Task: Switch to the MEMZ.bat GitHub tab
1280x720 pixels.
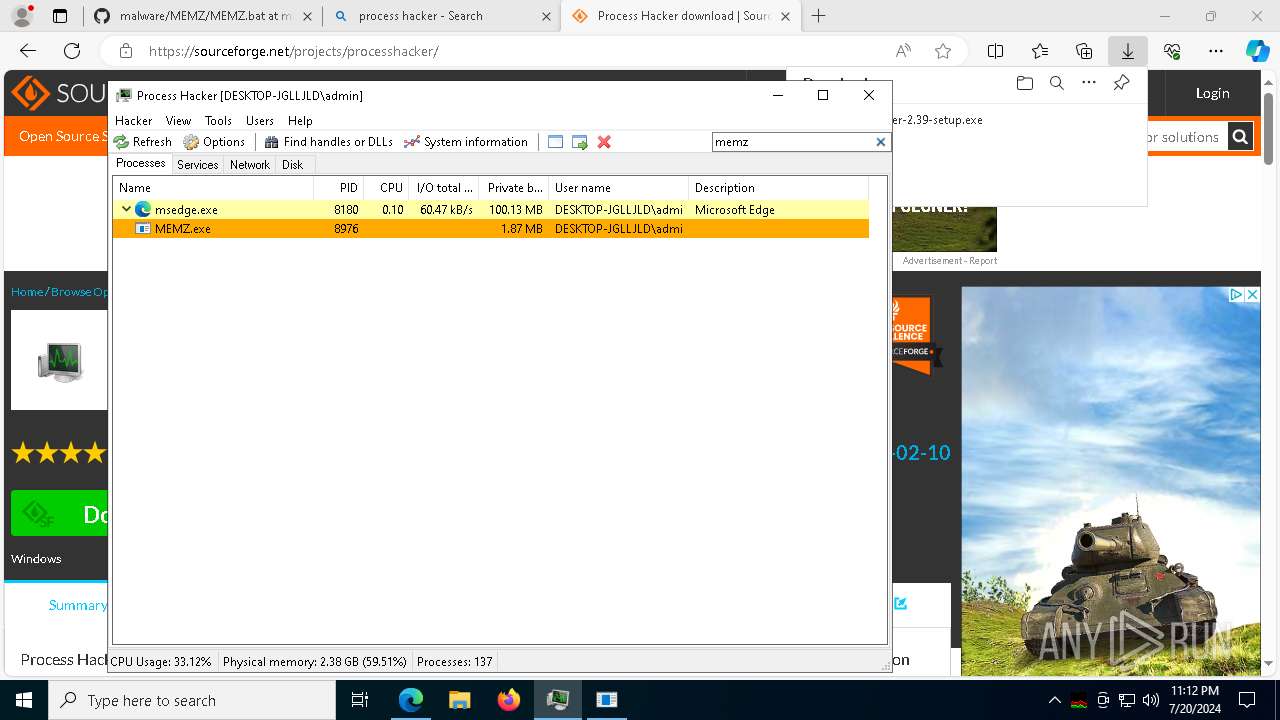Action: (x=205, y=16)
